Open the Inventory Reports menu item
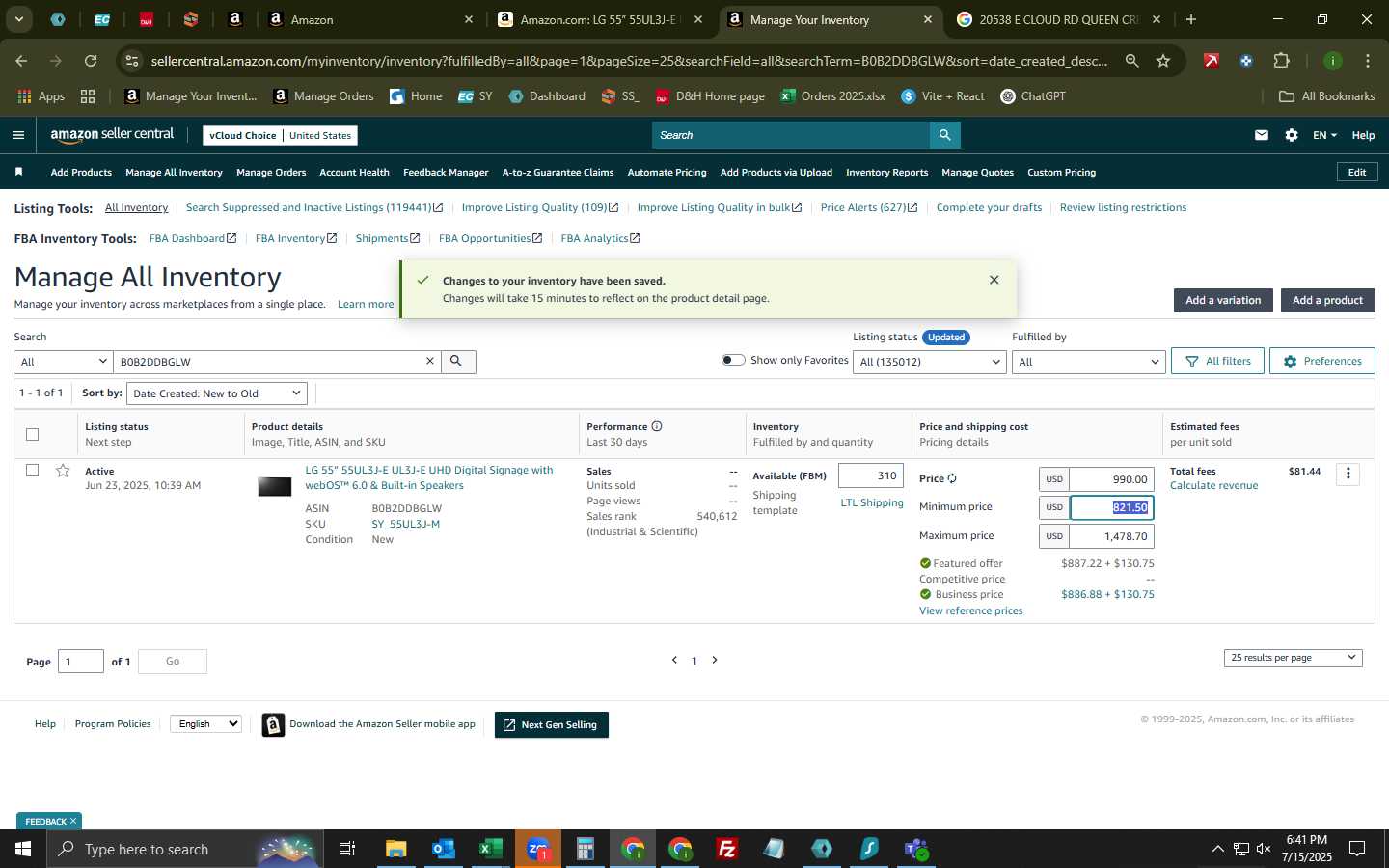Viewport: 1389px width, 868px height. (x=886, y=172)
